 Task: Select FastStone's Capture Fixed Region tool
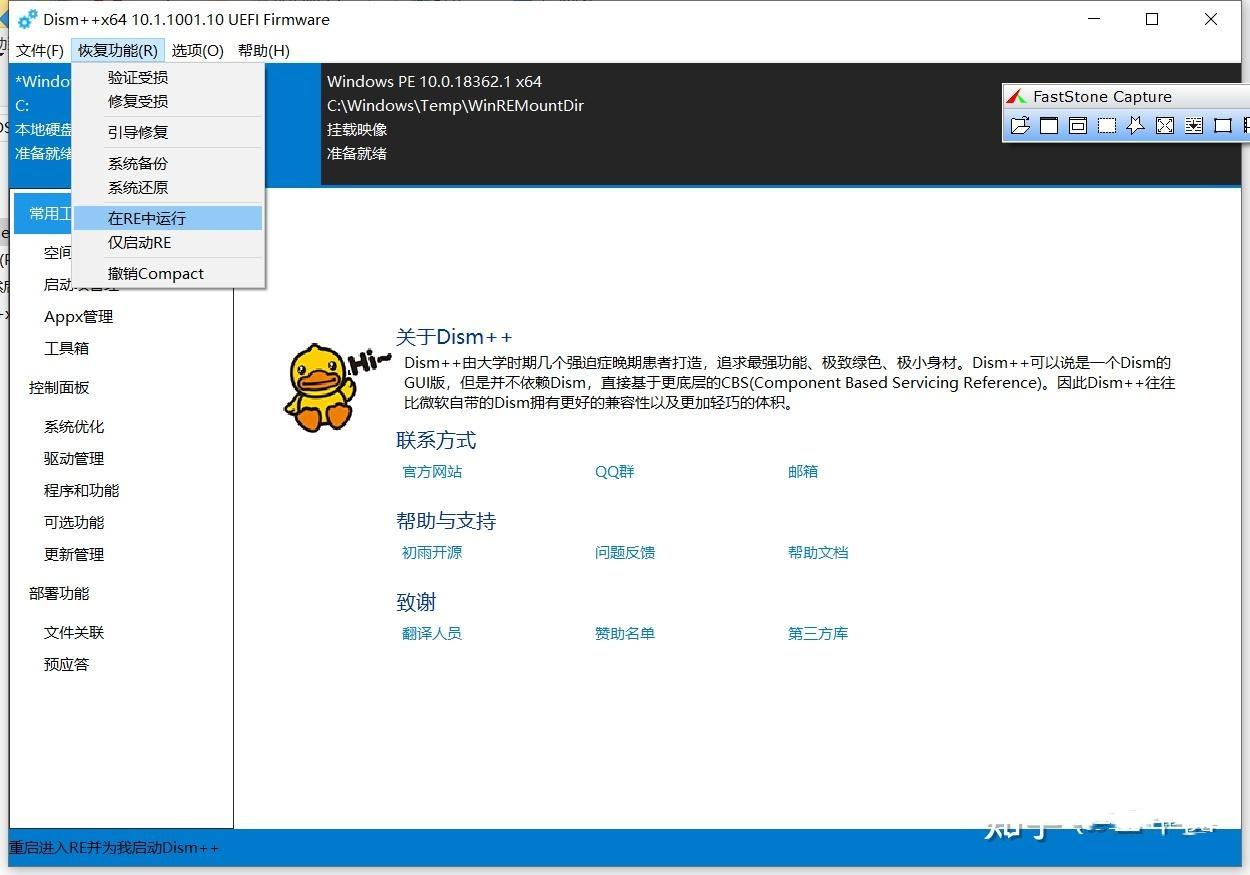(1223, 126)
